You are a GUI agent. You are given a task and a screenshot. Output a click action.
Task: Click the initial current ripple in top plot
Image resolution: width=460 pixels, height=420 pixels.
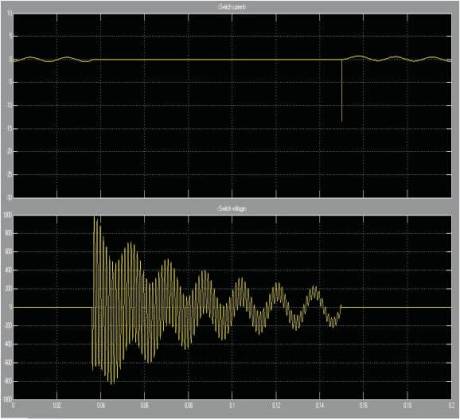54,59
